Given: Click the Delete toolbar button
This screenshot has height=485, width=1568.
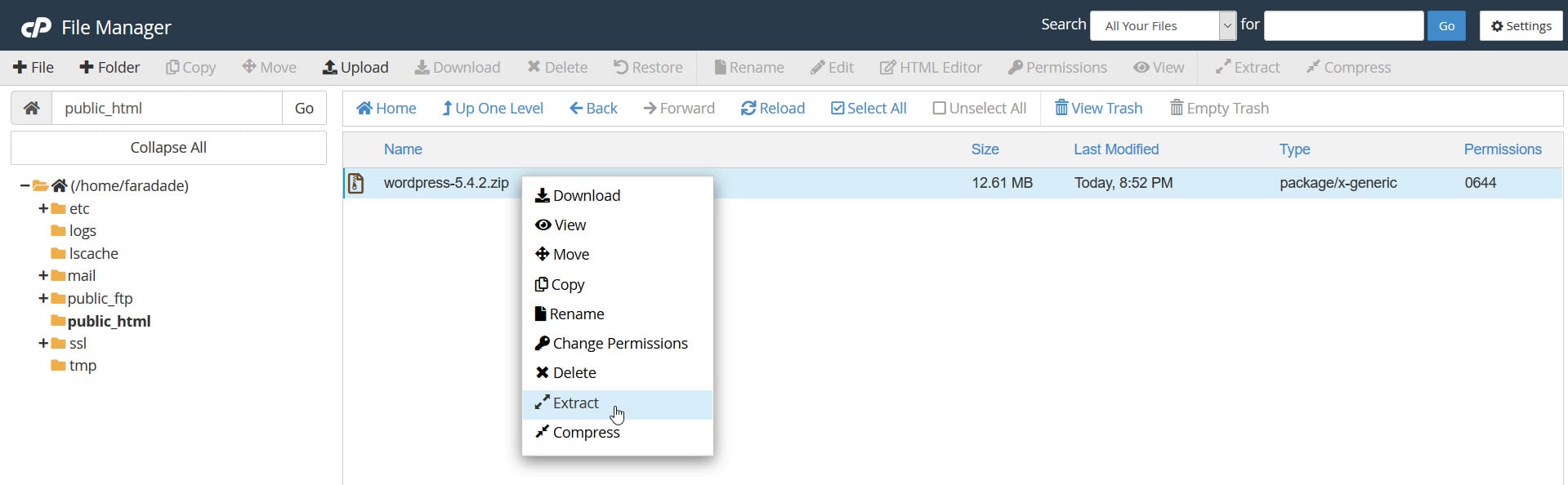Looking at the screenshot, I should 557,67.
